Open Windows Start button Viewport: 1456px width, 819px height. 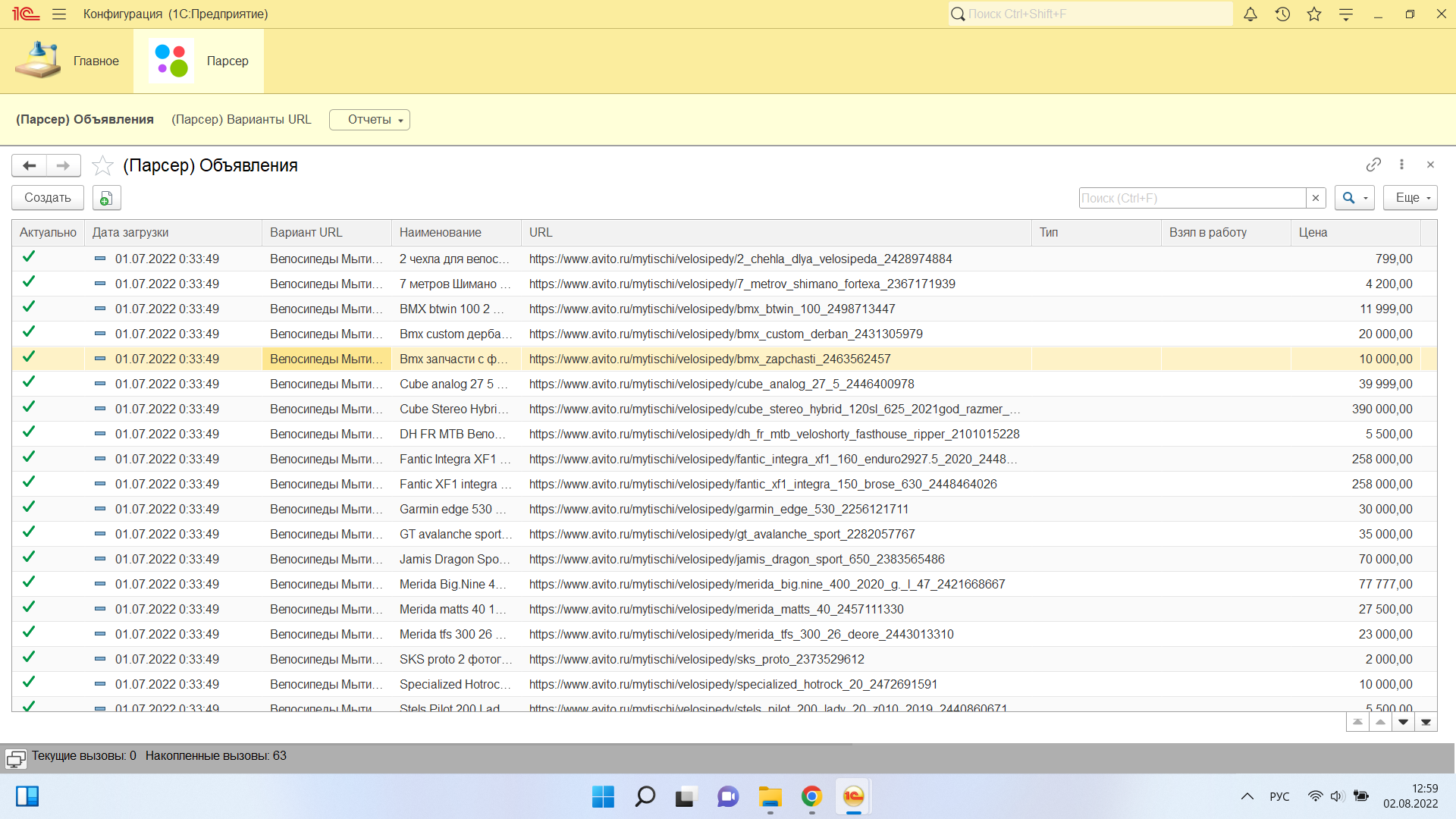(x=603, y=796)
